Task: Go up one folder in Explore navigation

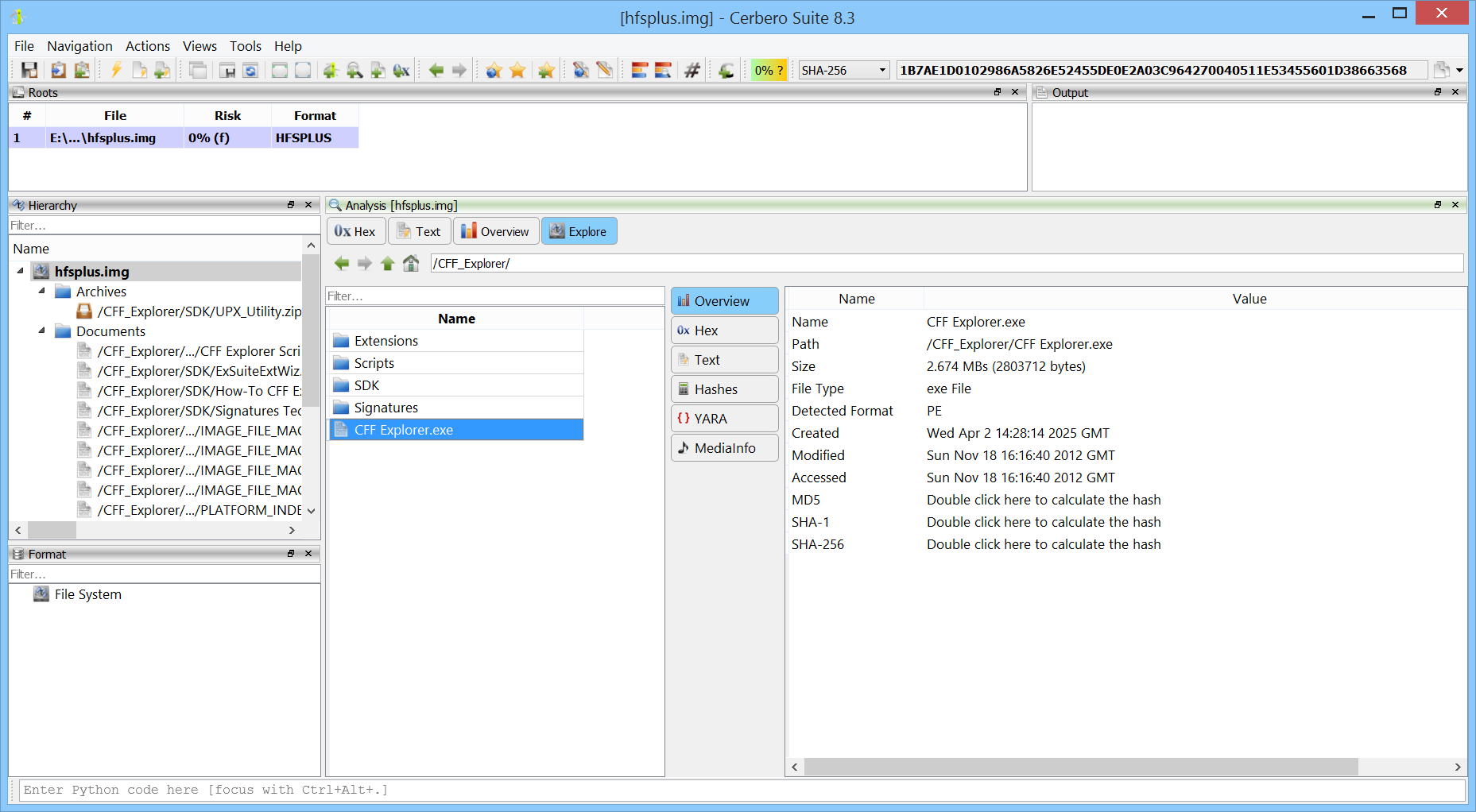Action: 387,263
